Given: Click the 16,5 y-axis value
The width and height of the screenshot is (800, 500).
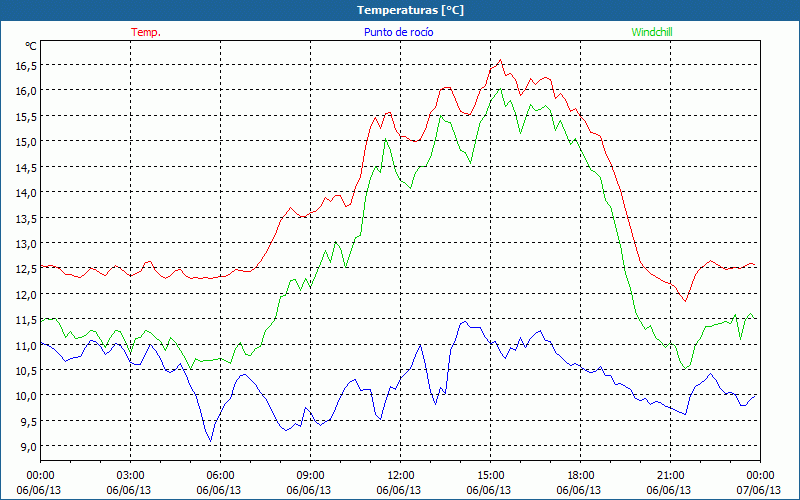Looking at the screenshot, I should coord(26,66).
